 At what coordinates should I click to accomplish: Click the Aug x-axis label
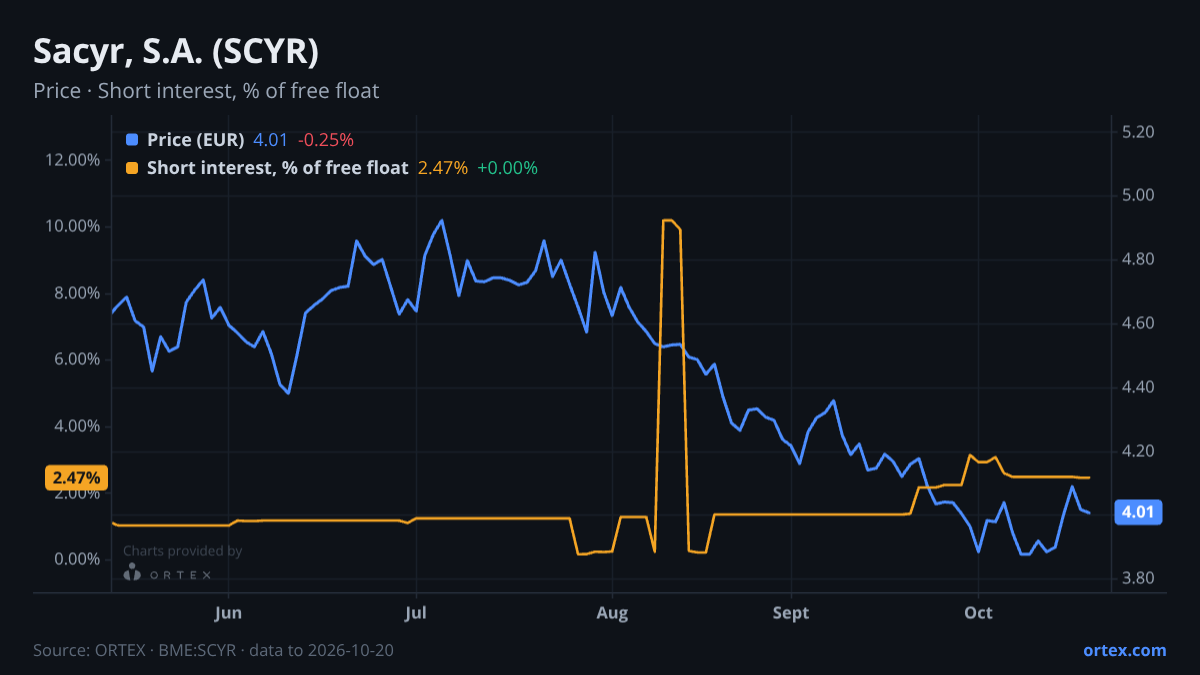point(612,613)
